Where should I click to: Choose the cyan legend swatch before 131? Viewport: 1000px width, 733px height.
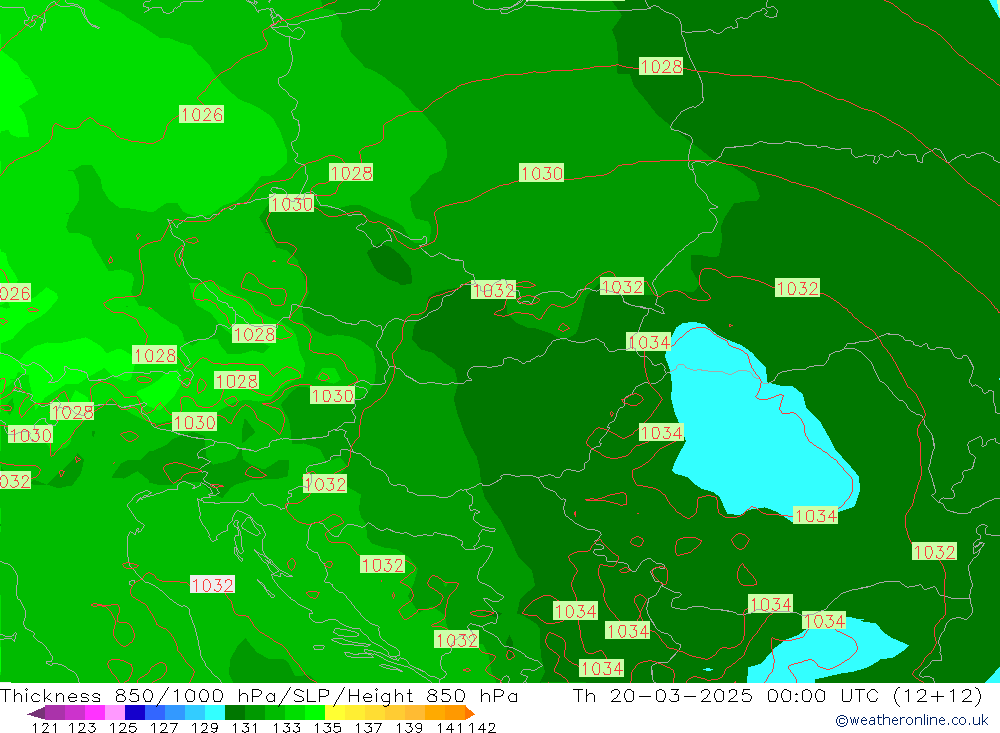215,712
